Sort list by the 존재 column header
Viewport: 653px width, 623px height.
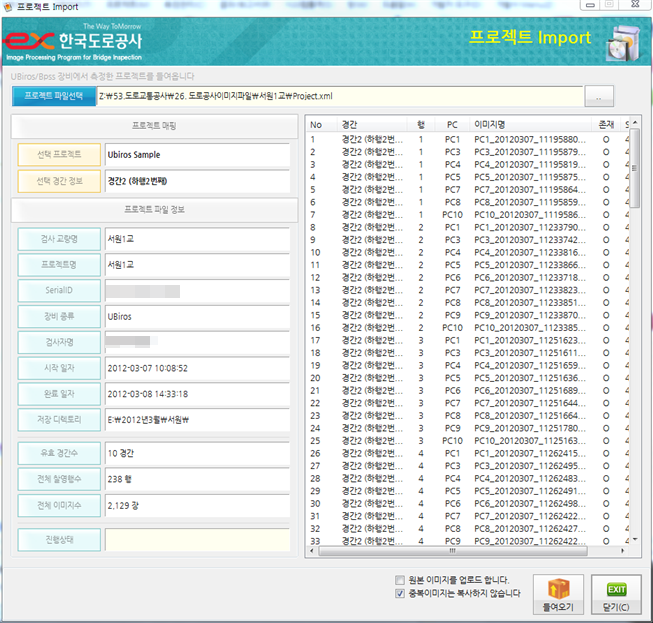[606, 125]
